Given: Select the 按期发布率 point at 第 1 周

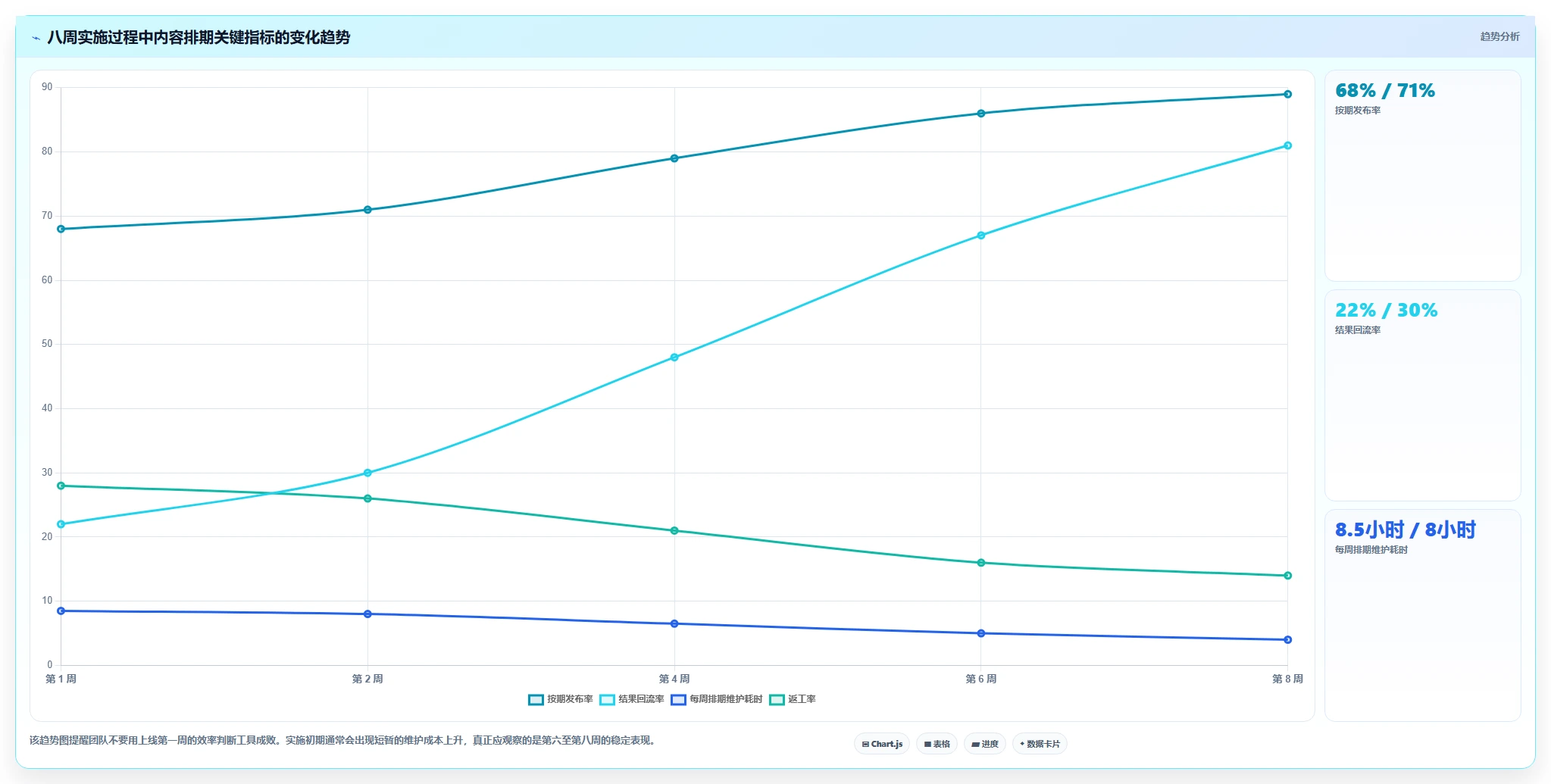Looking at the screenshot, I should pos(61,229).
